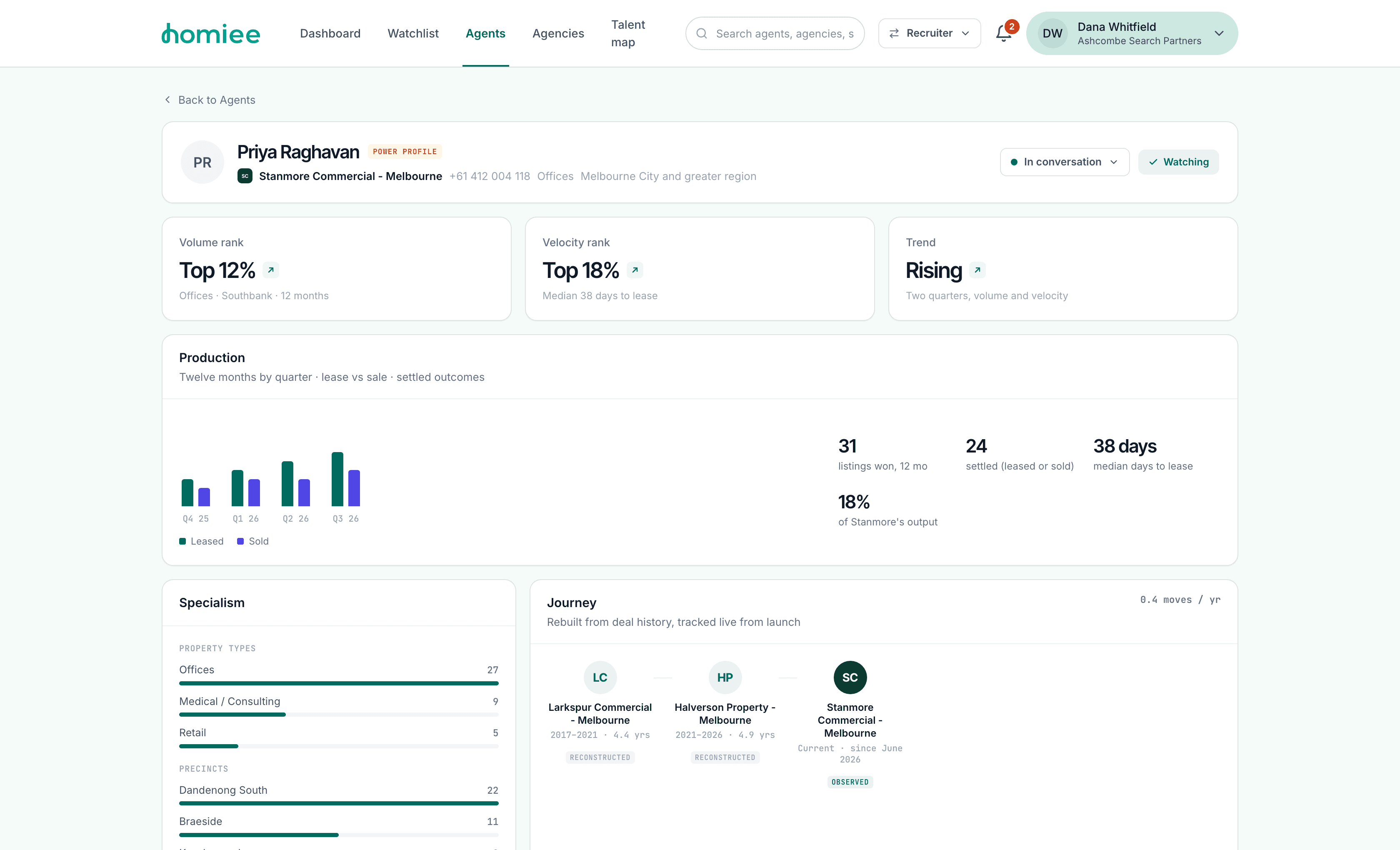Click the RECONSTRUCTED tag under Larkspur Commercial

[600, 757]
